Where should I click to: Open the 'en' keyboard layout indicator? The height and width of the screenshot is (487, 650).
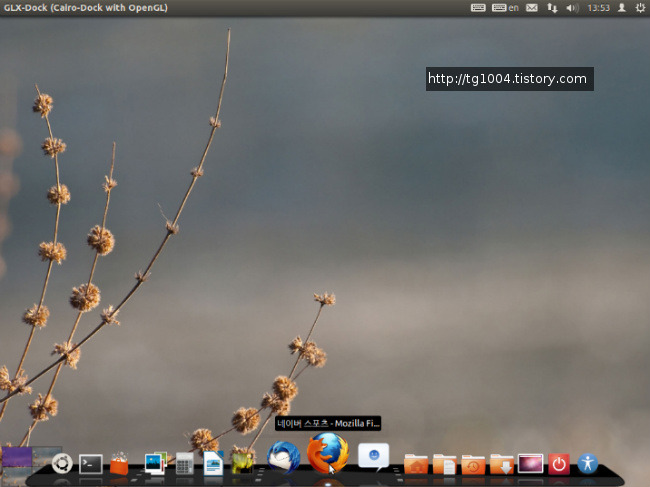point(505,8)
